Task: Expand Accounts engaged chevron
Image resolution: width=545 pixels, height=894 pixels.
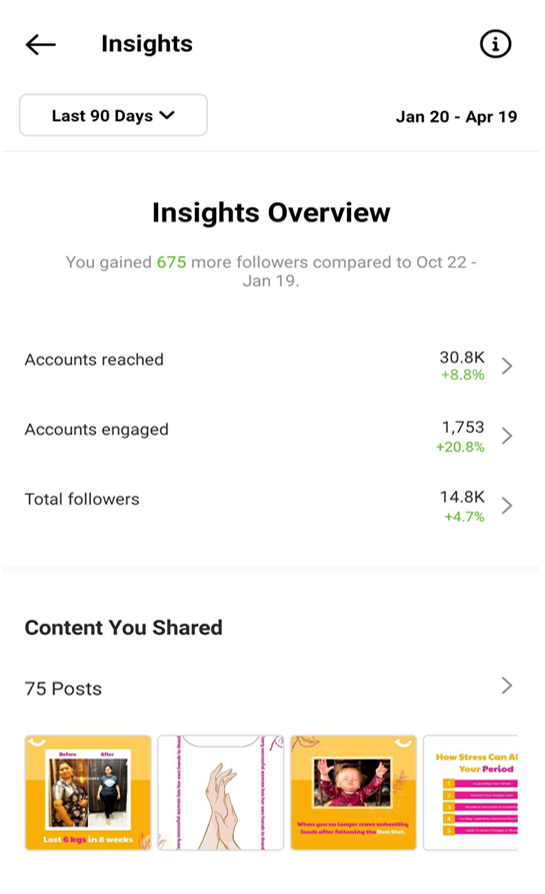Action: 506,436
